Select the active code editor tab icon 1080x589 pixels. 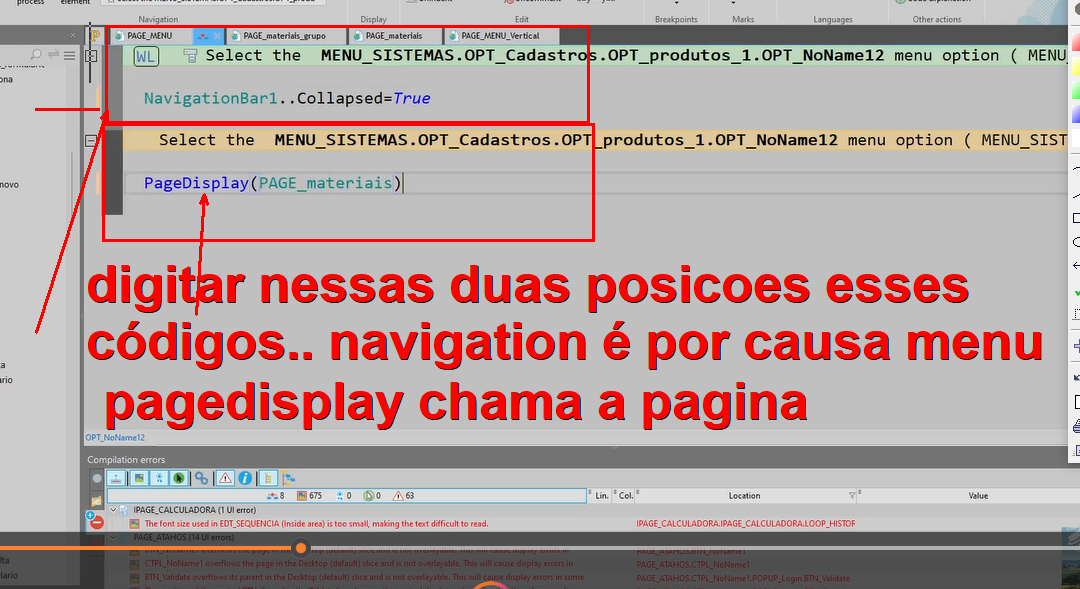(202, 36)
